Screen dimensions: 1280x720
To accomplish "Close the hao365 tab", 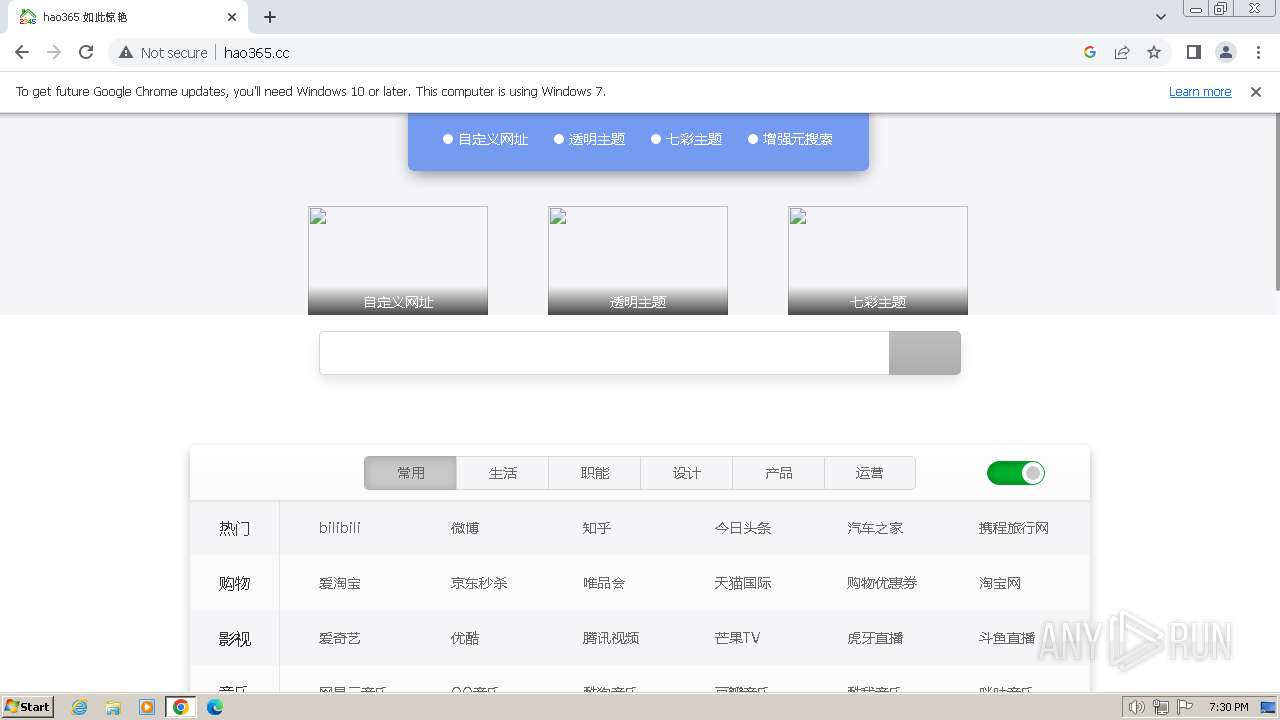I will [232, 17].
